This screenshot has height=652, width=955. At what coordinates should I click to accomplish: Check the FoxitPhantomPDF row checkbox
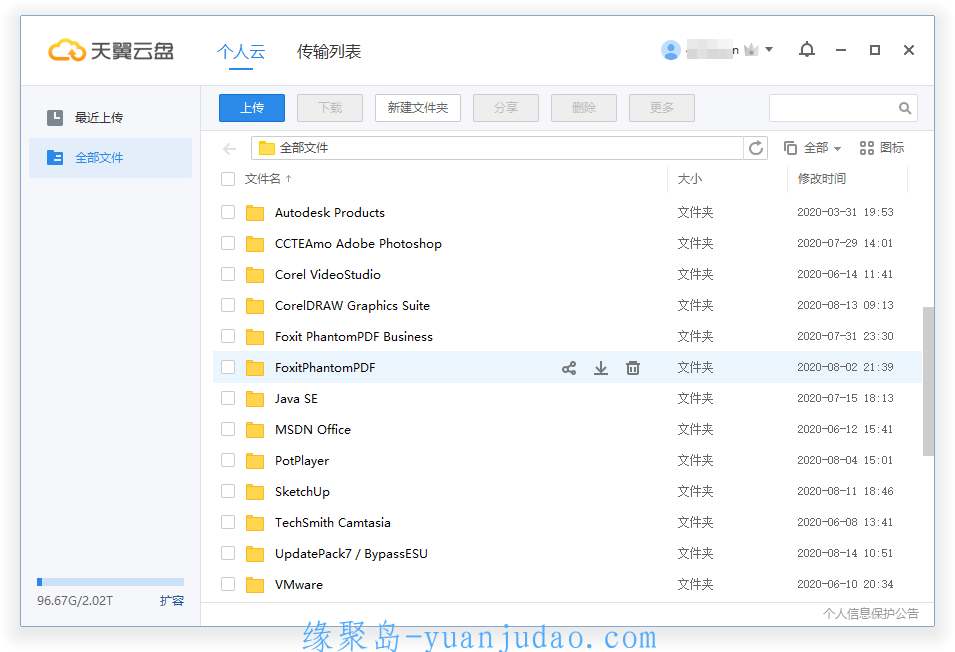(x=228, y=367)
